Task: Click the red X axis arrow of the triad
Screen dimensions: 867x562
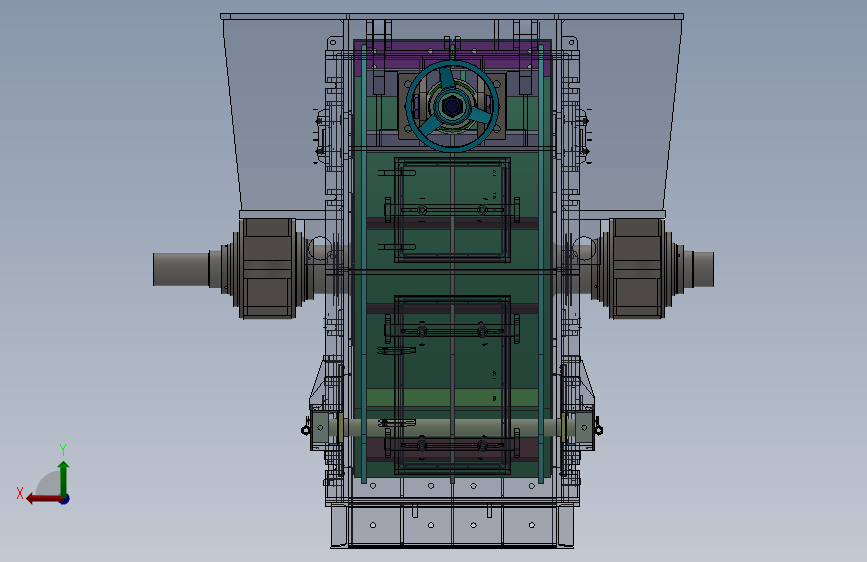Action: tap(43, 499)
